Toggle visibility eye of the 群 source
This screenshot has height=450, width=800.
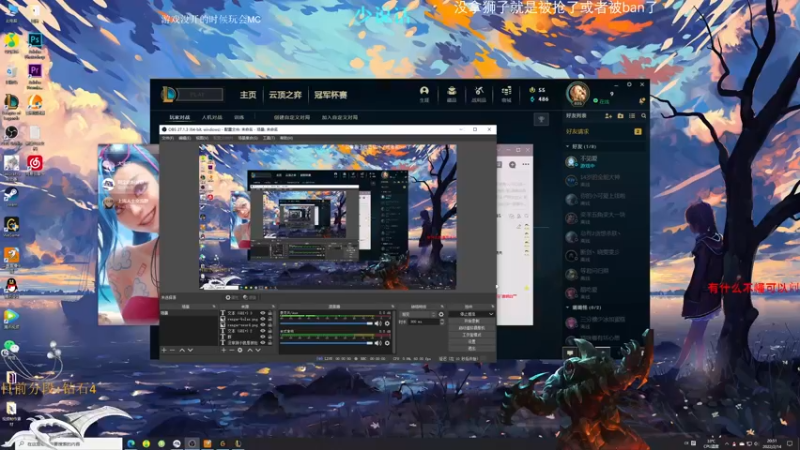[263, 337]
